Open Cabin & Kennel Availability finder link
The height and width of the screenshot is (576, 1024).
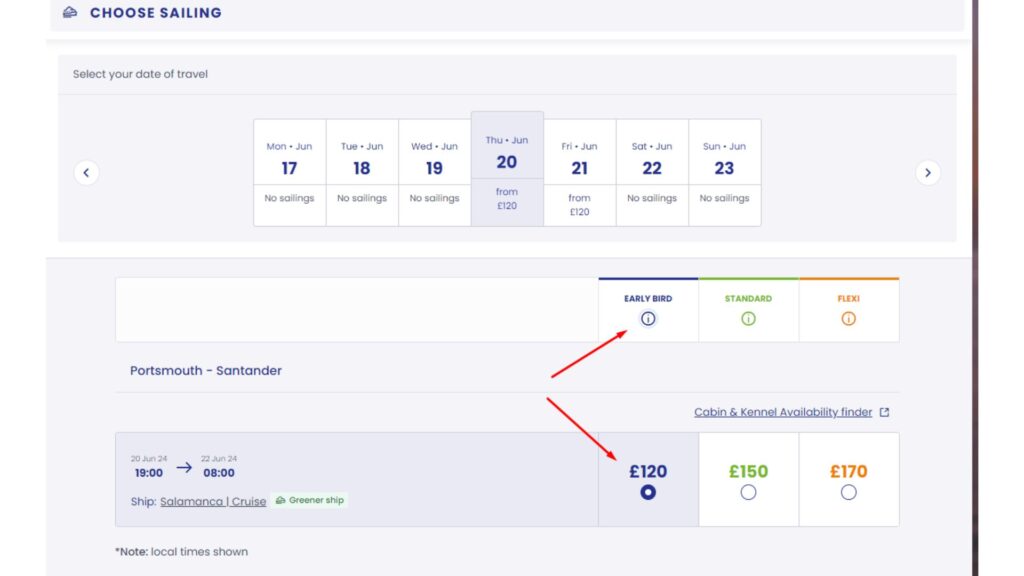pyautogui.click(x=783, y=412)
